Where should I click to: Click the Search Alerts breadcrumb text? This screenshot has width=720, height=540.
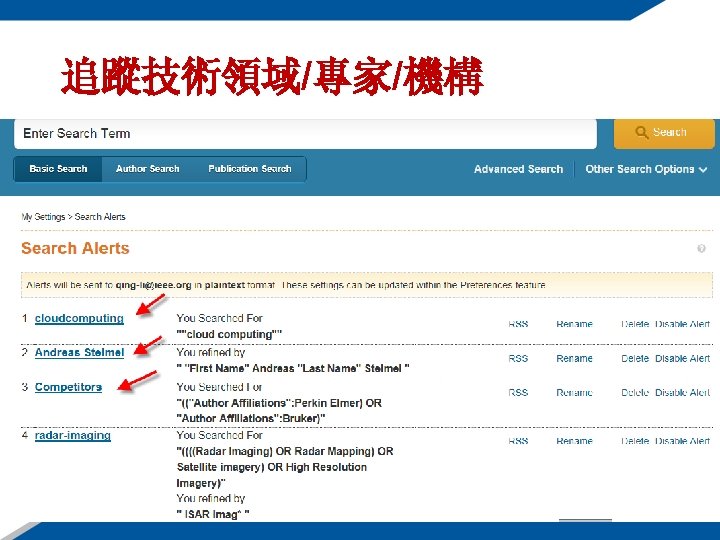tap(100, 217)
